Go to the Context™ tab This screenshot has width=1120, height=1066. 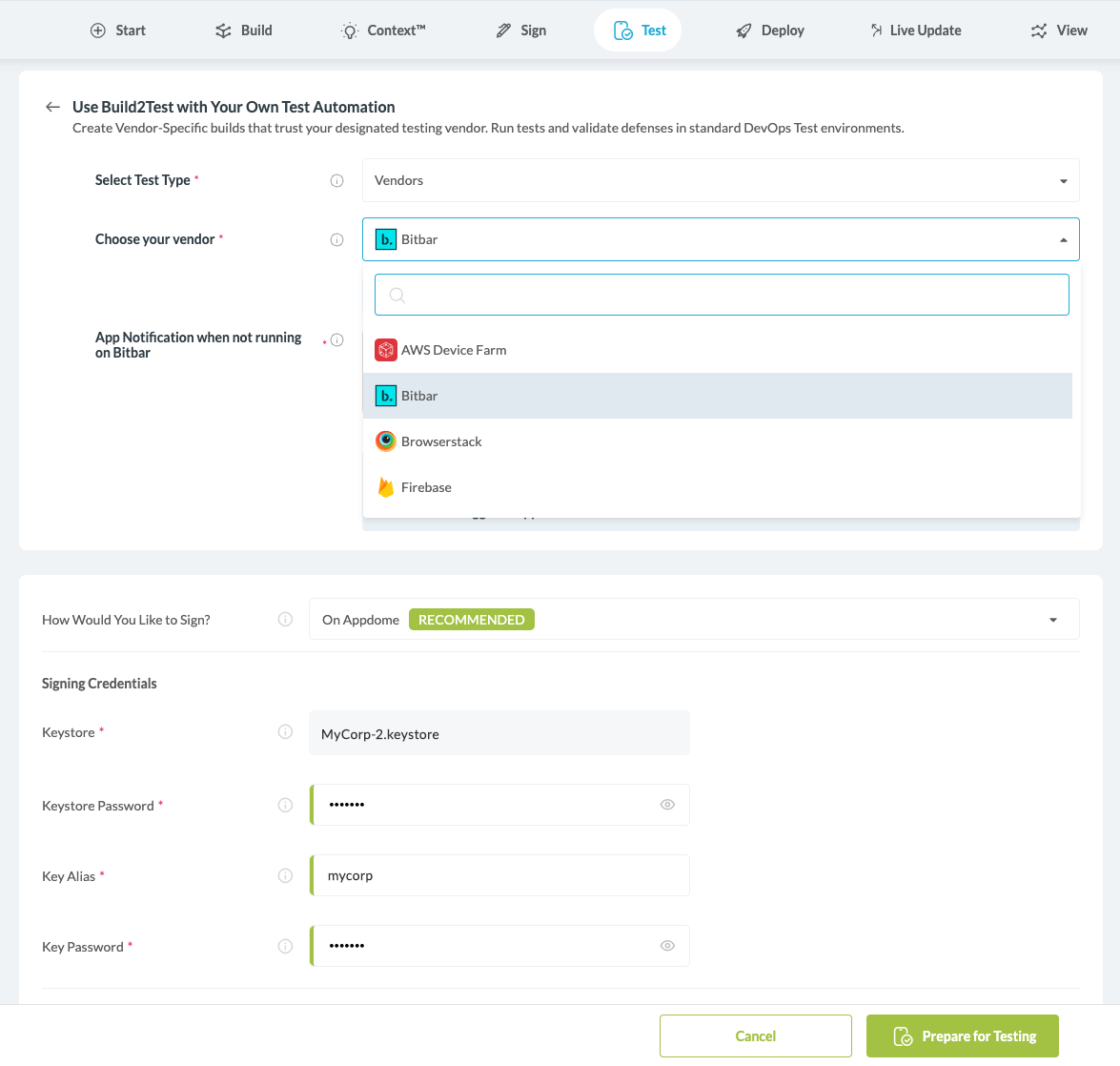tap(383, 30)
